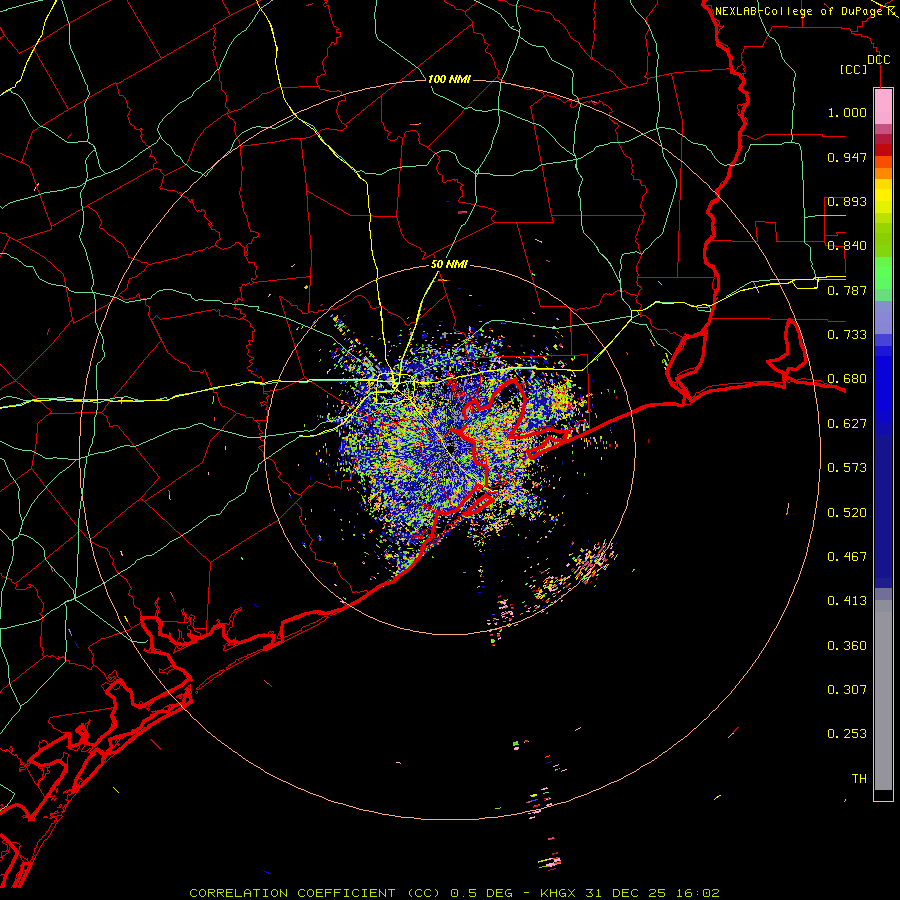The image size is (900, 900).
Task: Click the DCC product label
Action: [879, 60]
